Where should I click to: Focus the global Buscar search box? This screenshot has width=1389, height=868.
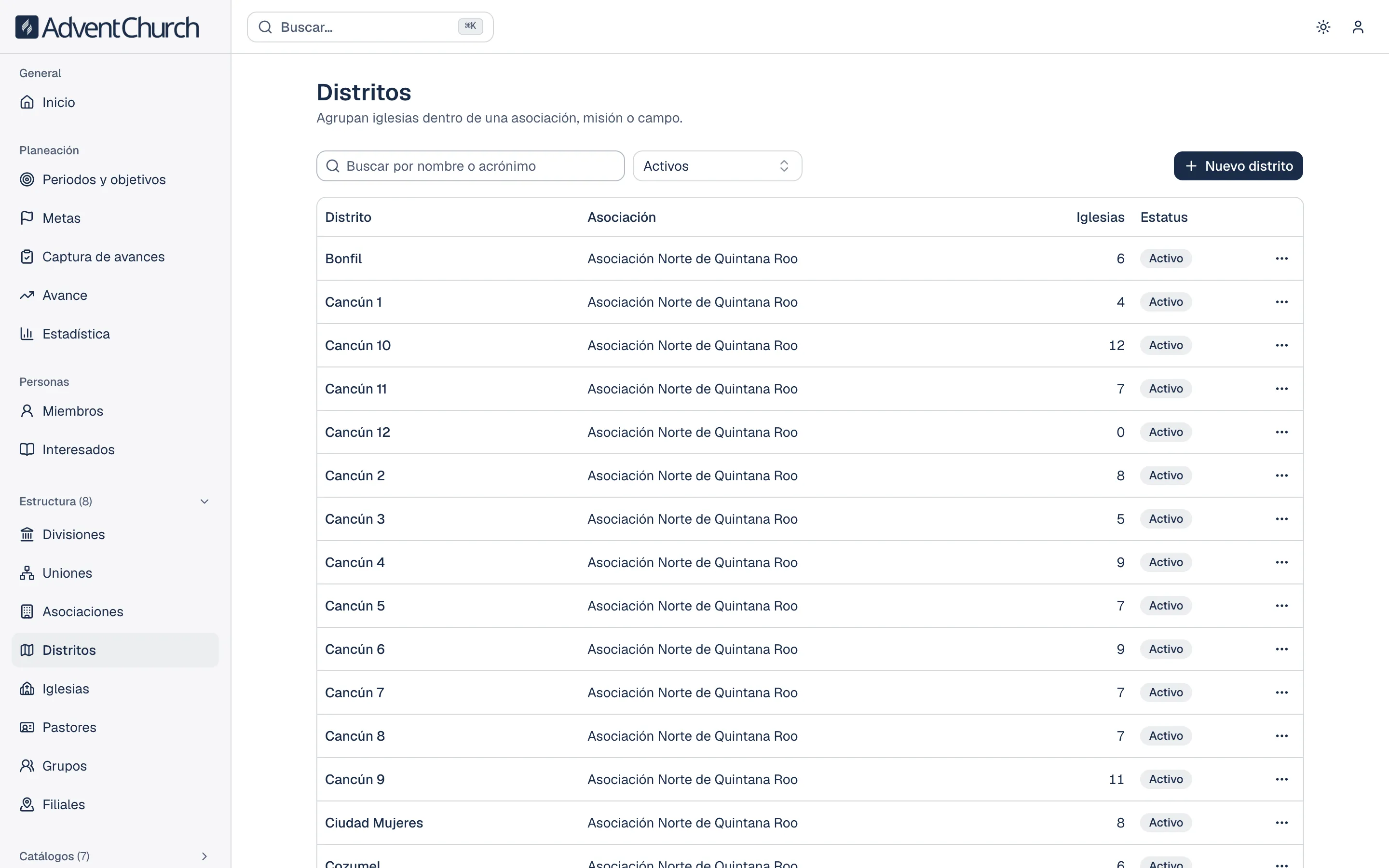click(x=370, y=27)
